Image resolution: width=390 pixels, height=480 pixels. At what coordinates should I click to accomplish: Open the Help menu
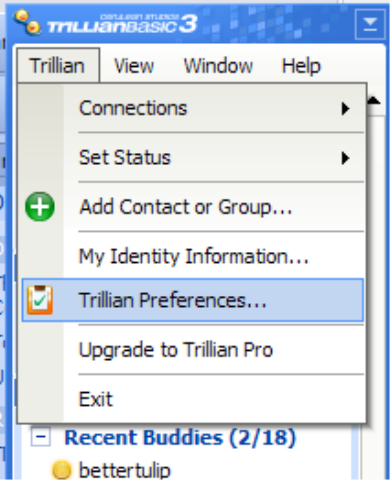(301, 66)
